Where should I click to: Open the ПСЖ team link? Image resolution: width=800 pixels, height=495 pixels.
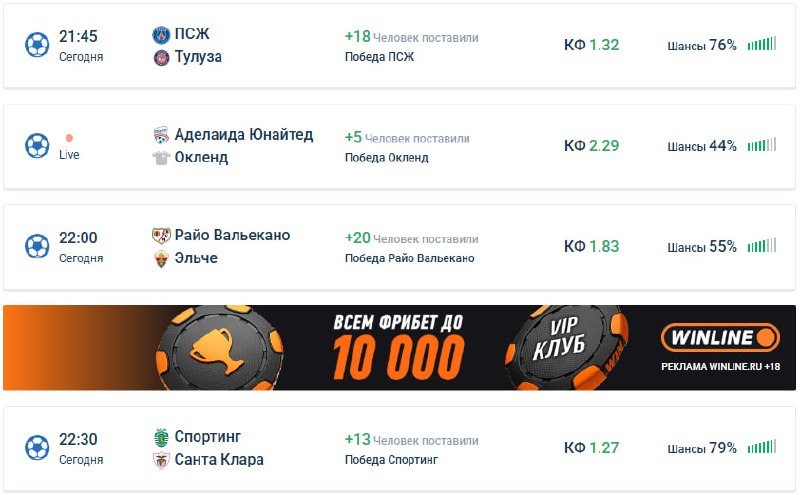tap(191, 35)
